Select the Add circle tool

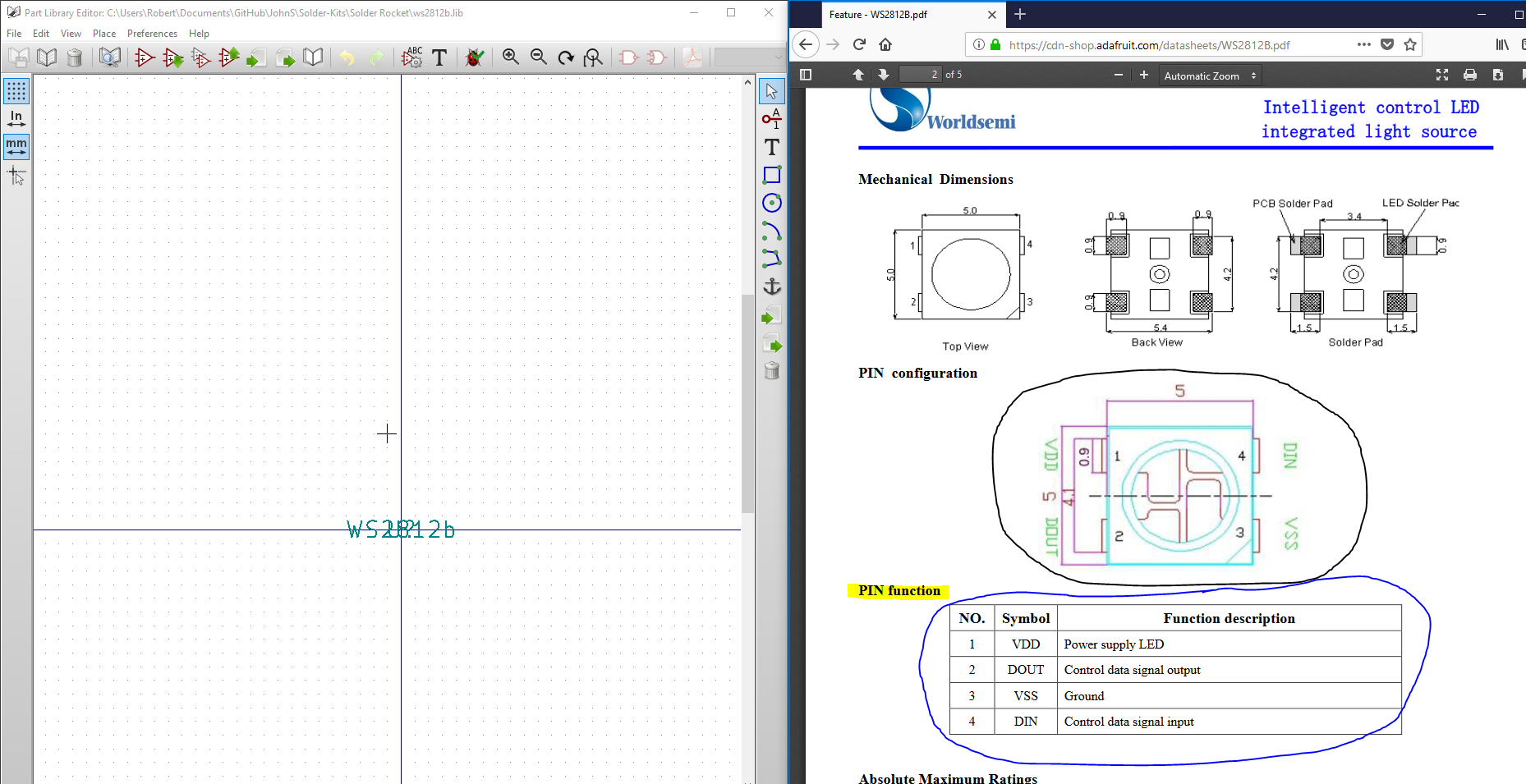[771, 203]
